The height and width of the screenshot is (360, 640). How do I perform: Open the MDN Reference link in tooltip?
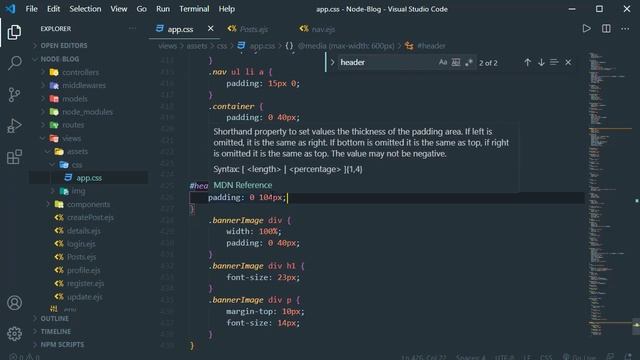coord(242,185)
